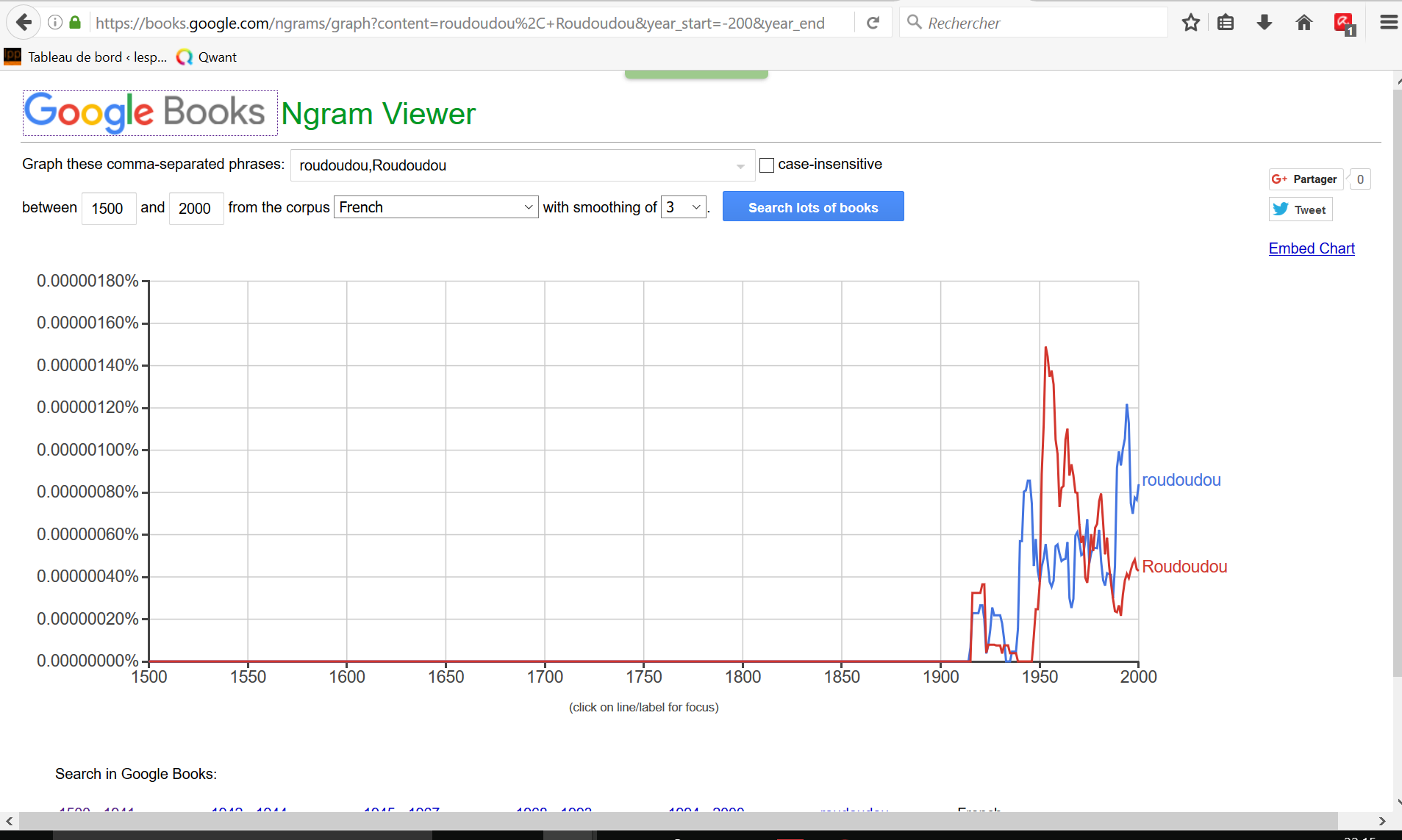Expand the phrases field suggestion arrow
Screen dimensions: 1402x840
[x=740, y=166]
